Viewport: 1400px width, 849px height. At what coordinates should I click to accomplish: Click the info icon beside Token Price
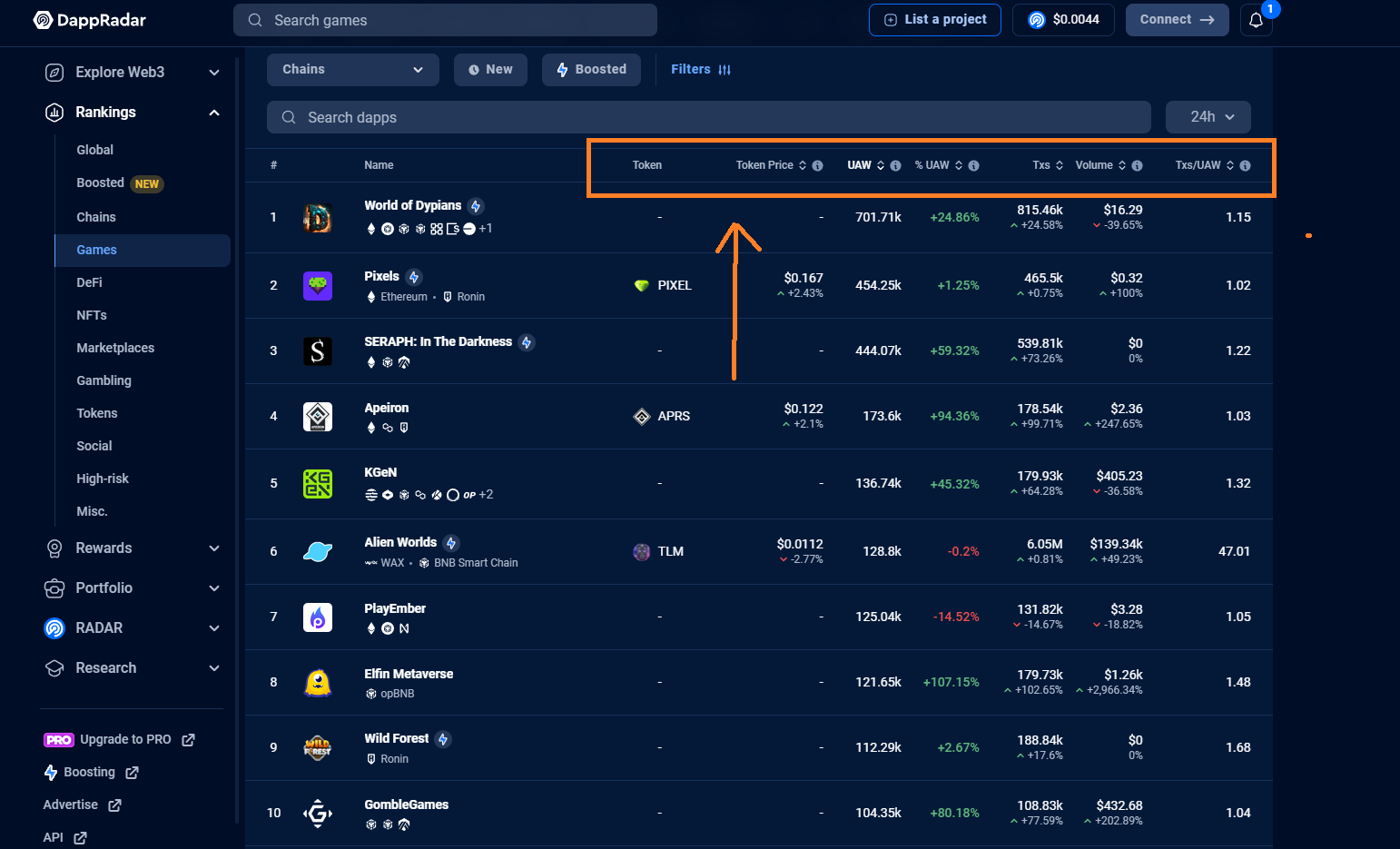coord(817,165)
